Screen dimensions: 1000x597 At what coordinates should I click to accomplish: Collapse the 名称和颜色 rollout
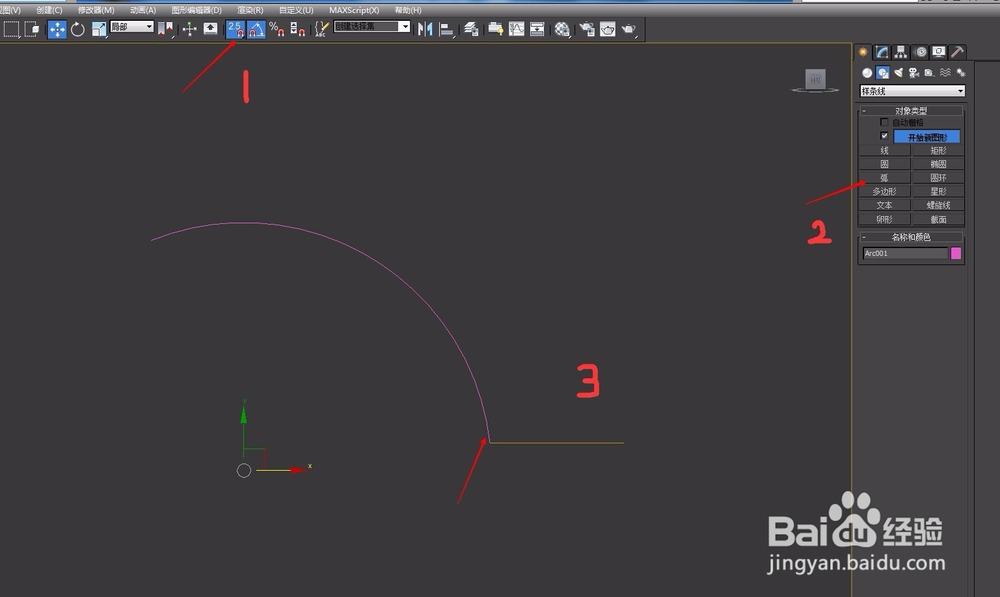pyautogui.click(x=911, y=237)
